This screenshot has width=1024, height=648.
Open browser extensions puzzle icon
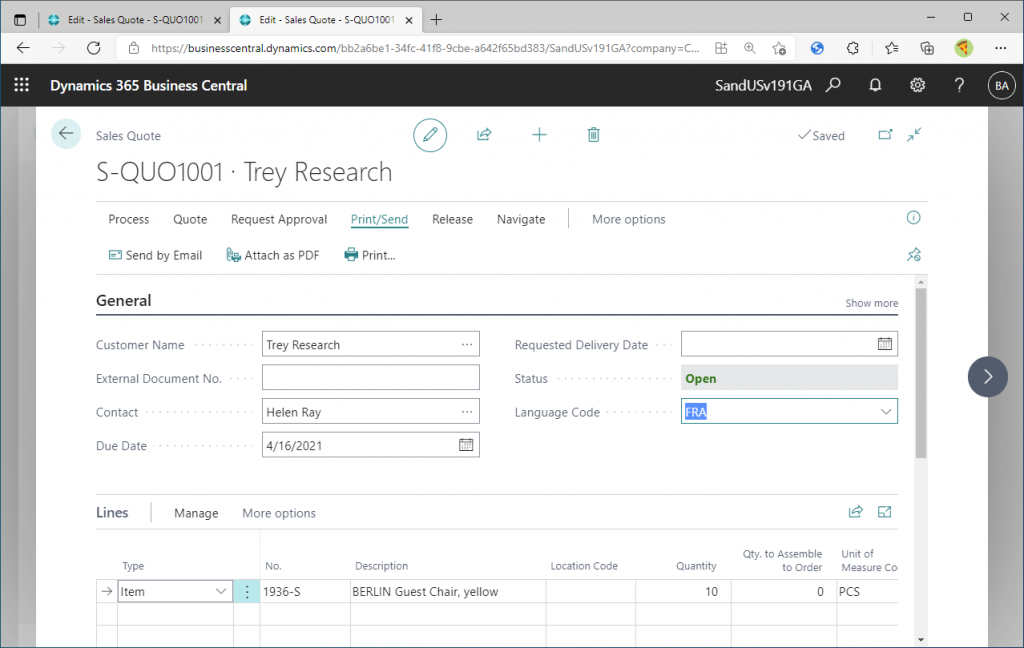[x=852, y=48]
